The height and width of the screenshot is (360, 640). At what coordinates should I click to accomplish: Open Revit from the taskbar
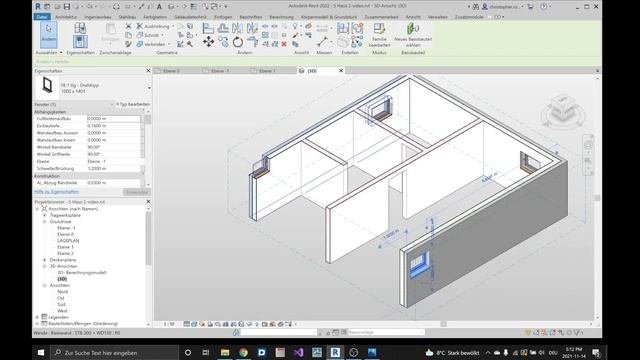[335, 352]
